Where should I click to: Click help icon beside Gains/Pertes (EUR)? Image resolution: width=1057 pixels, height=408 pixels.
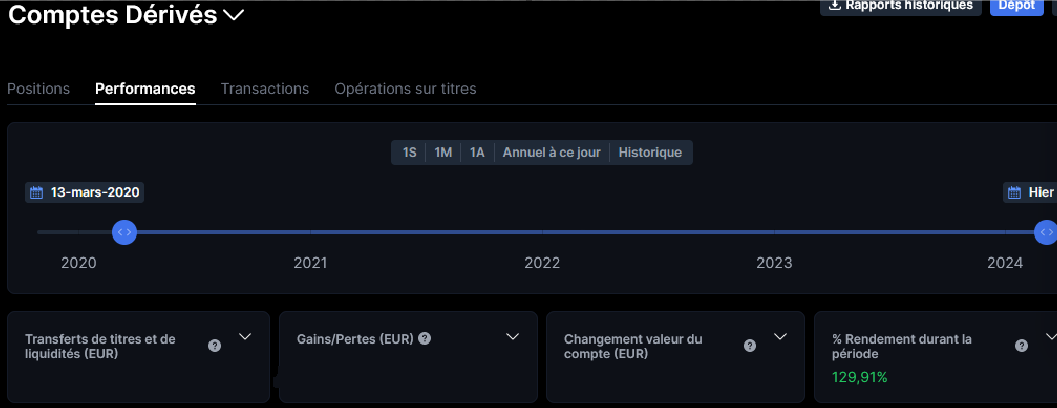coord(425,339)
